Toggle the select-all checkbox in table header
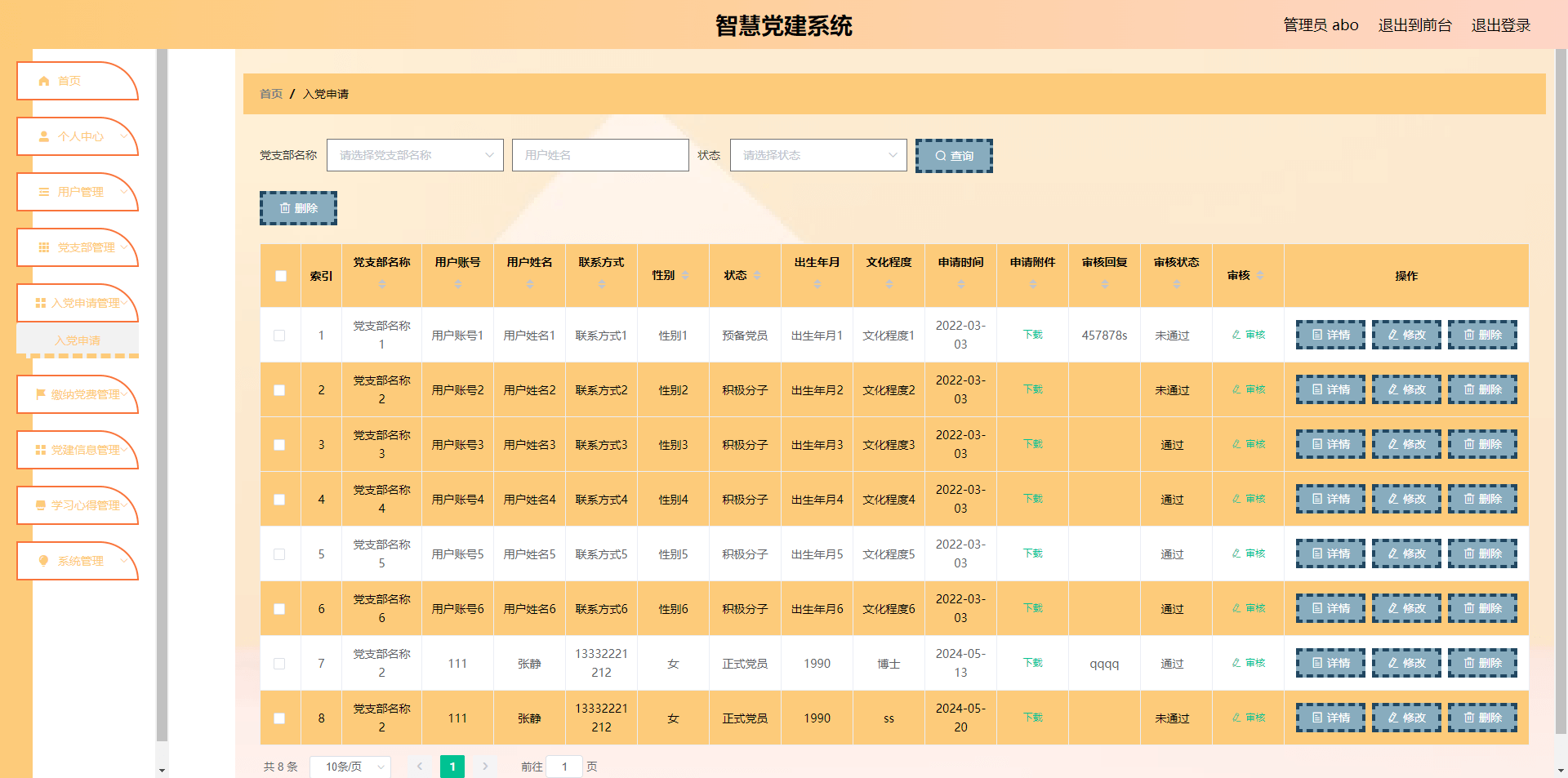Image resolution: width=1568 pixels, height=778 pixels. pyautogui.click(x=281, y=276)
